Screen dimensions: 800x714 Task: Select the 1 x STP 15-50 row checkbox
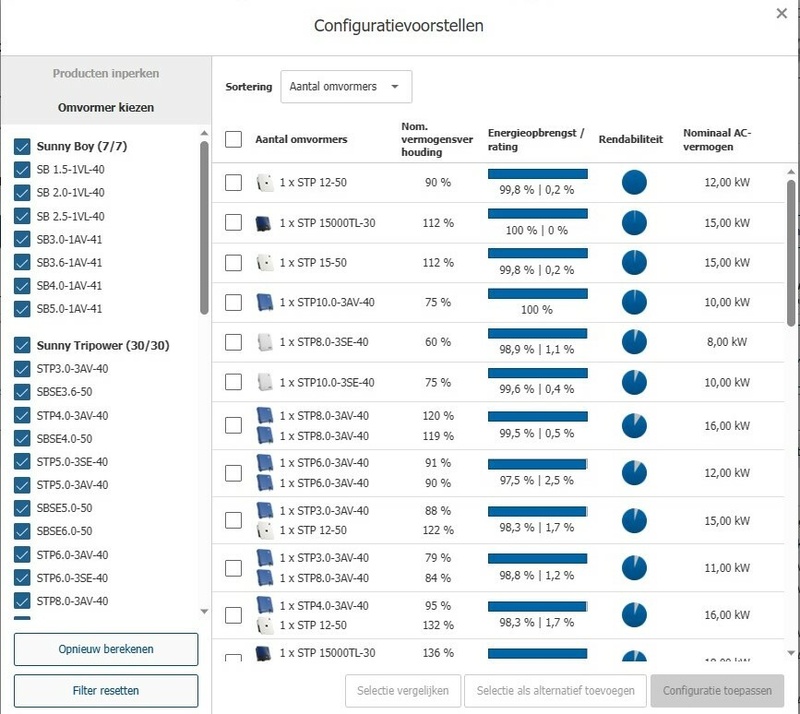233,263
